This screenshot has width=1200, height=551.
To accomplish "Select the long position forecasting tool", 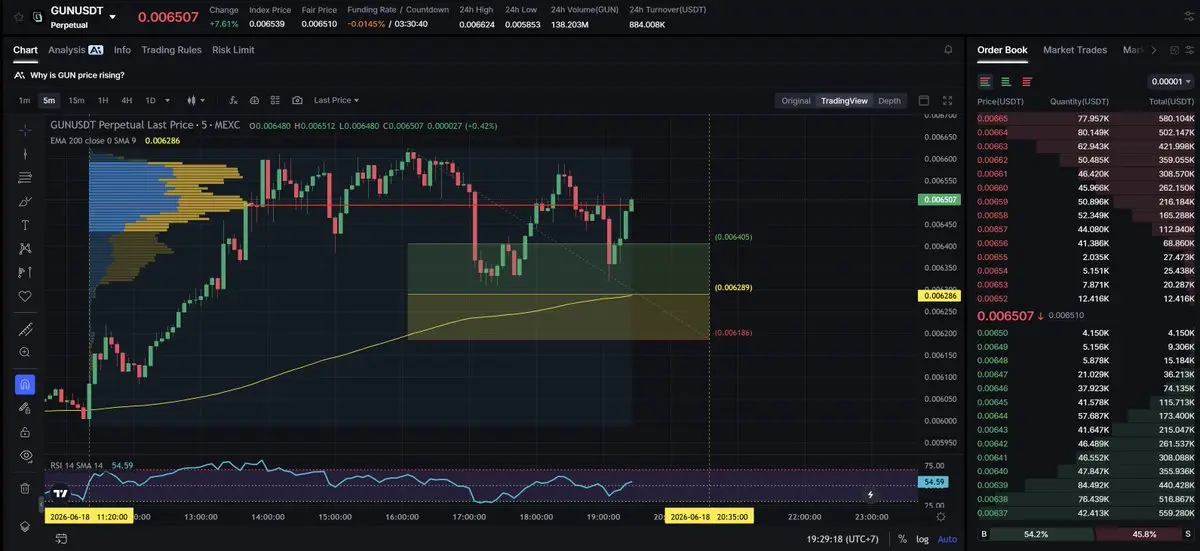I will click(x=25, y=272).
